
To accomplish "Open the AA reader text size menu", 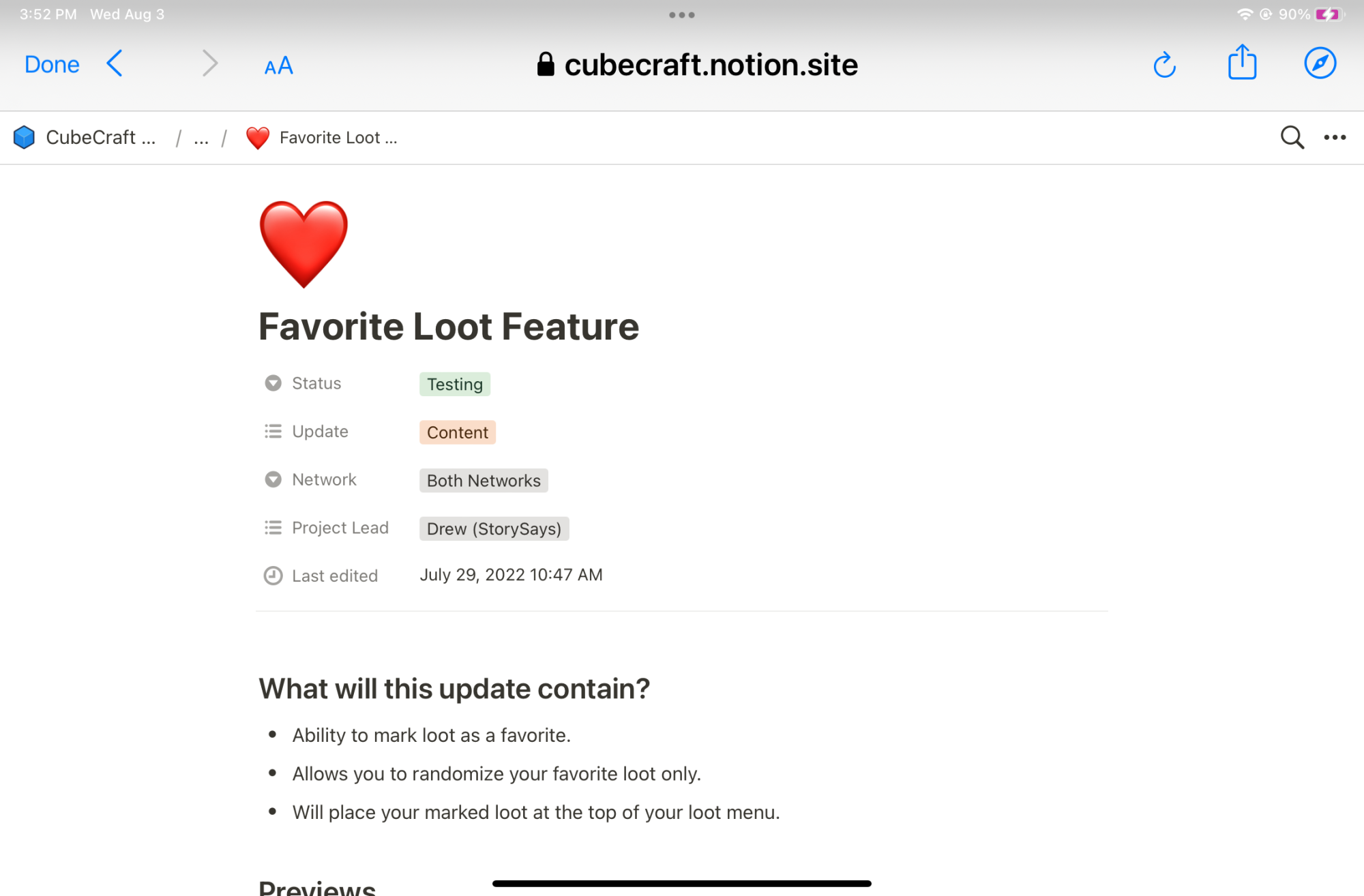I will click(278, 65).
